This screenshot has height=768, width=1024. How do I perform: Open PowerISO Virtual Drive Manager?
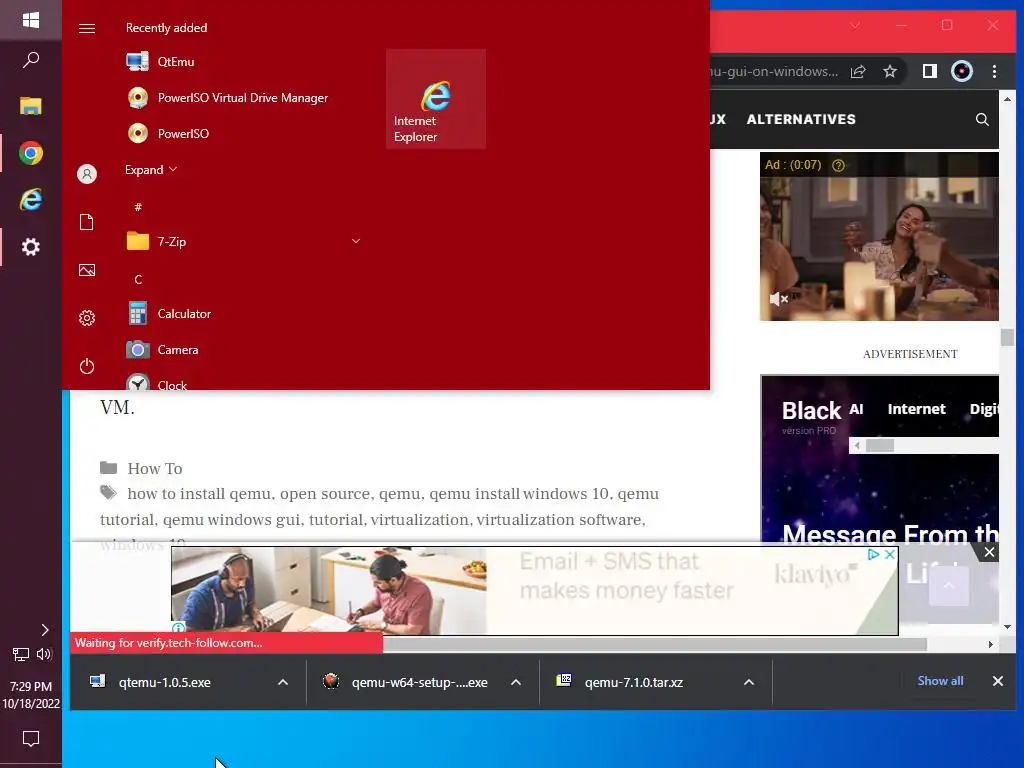point(243,97)
